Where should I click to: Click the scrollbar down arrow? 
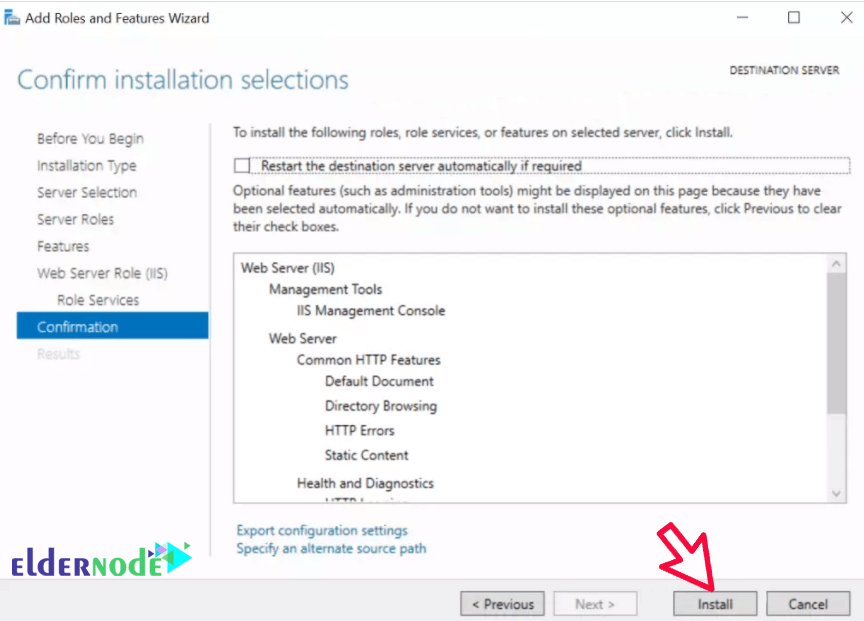tap(837, 493)
